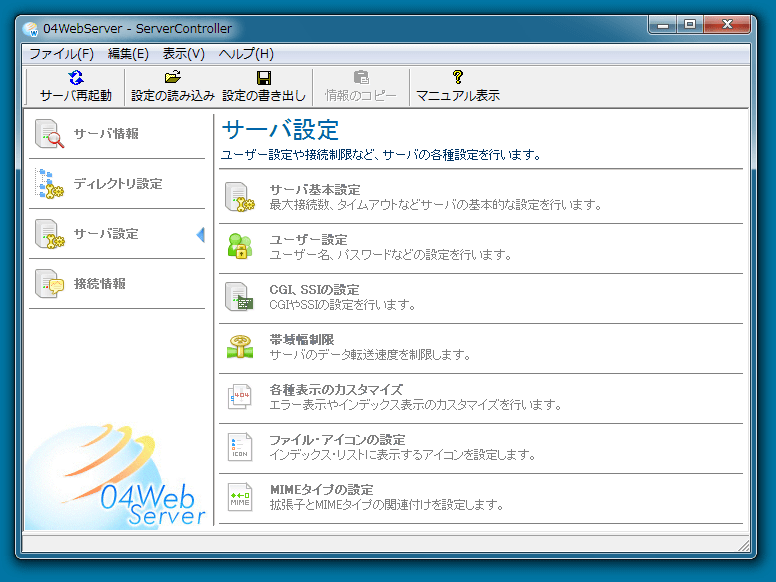Open the 表示(V) menu
The width and height of the screenshot is (776, 582).
[184, 53]
